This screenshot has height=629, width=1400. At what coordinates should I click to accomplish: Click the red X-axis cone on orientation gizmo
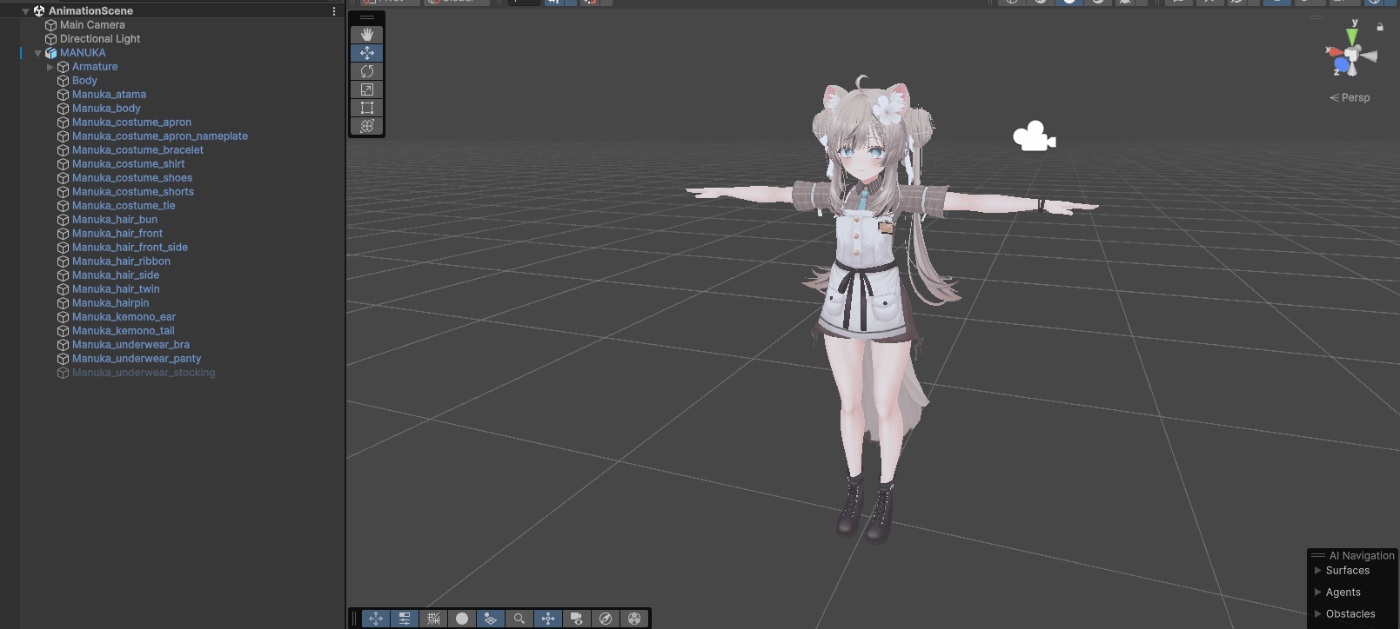[1334, 53]
